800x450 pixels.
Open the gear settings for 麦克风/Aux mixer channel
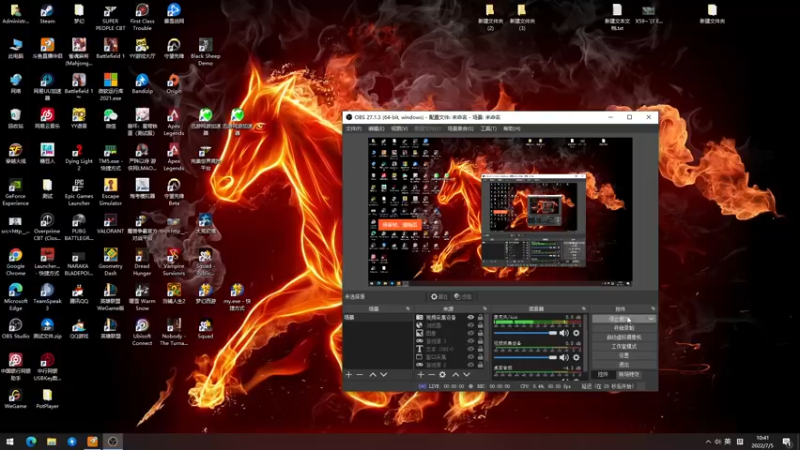coord(576,333)
